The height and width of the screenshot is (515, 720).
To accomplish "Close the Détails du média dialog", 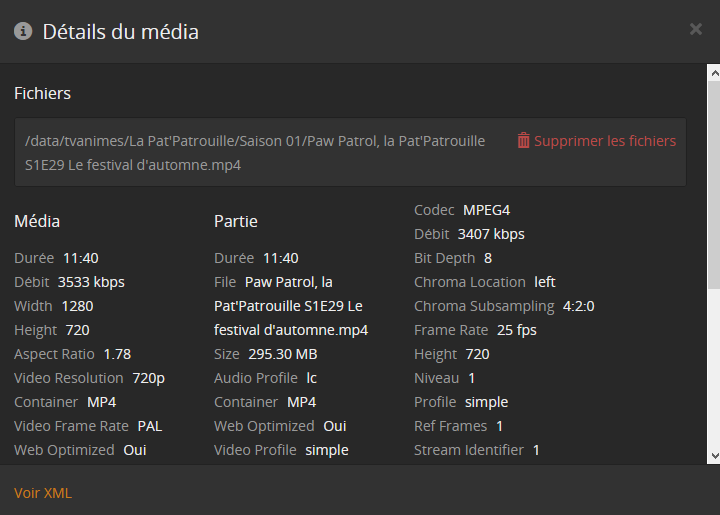I will point(696,30).
